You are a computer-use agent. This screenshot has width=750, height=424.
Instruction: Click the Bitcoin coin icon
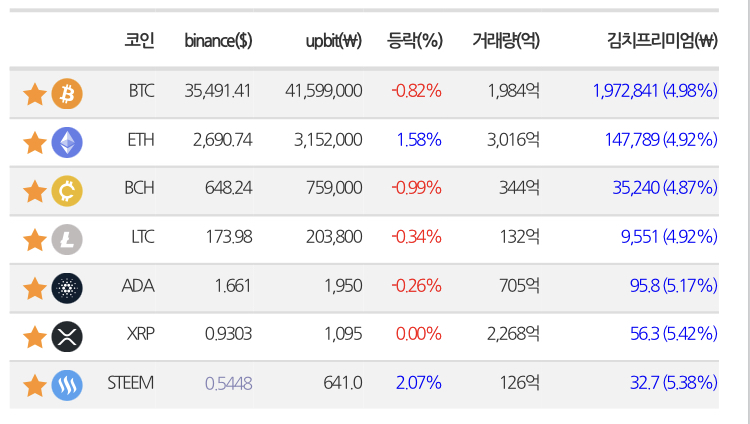[67, 94]
